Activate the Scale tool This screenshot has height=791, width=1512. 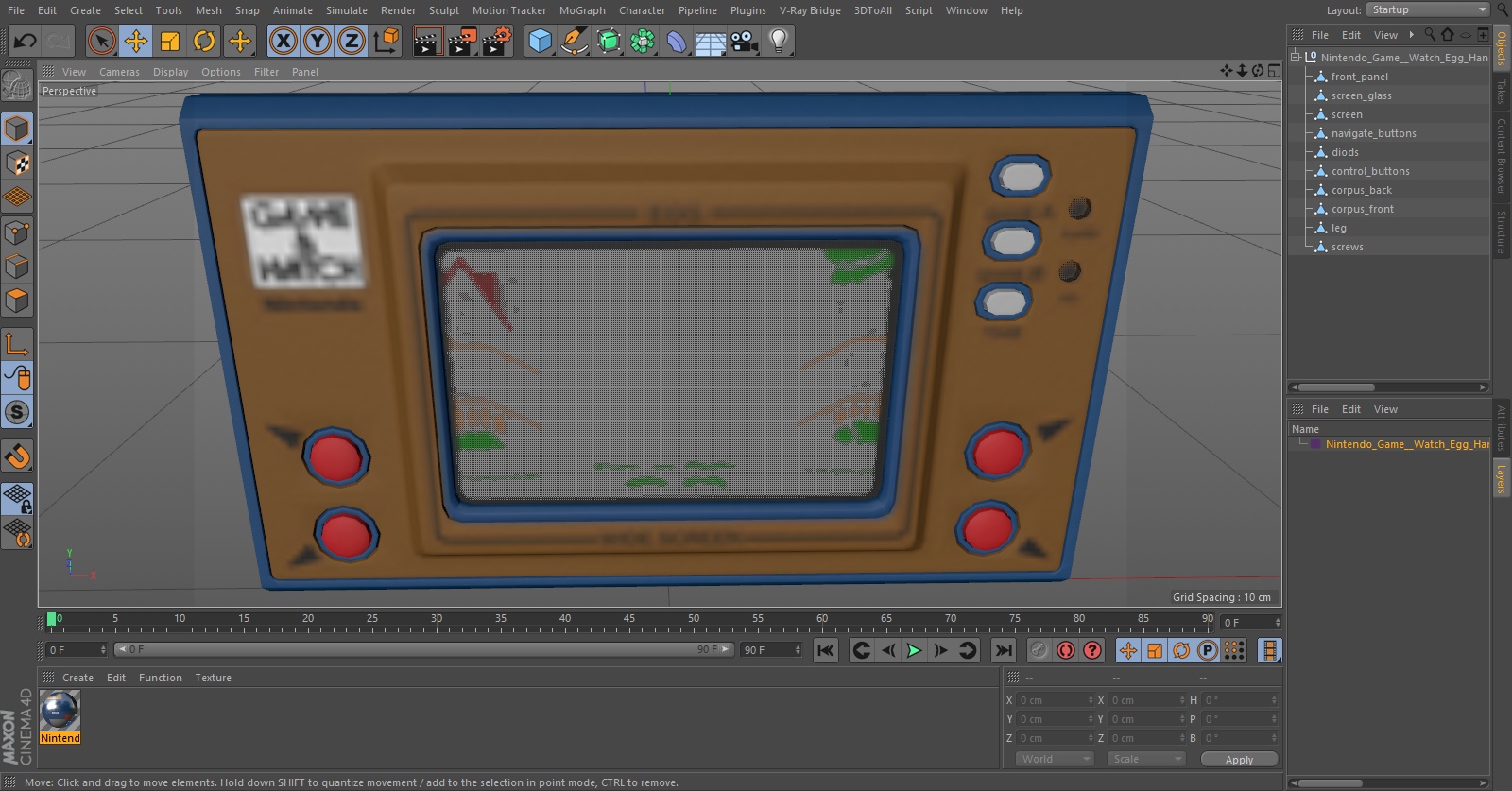pos(170,41)
